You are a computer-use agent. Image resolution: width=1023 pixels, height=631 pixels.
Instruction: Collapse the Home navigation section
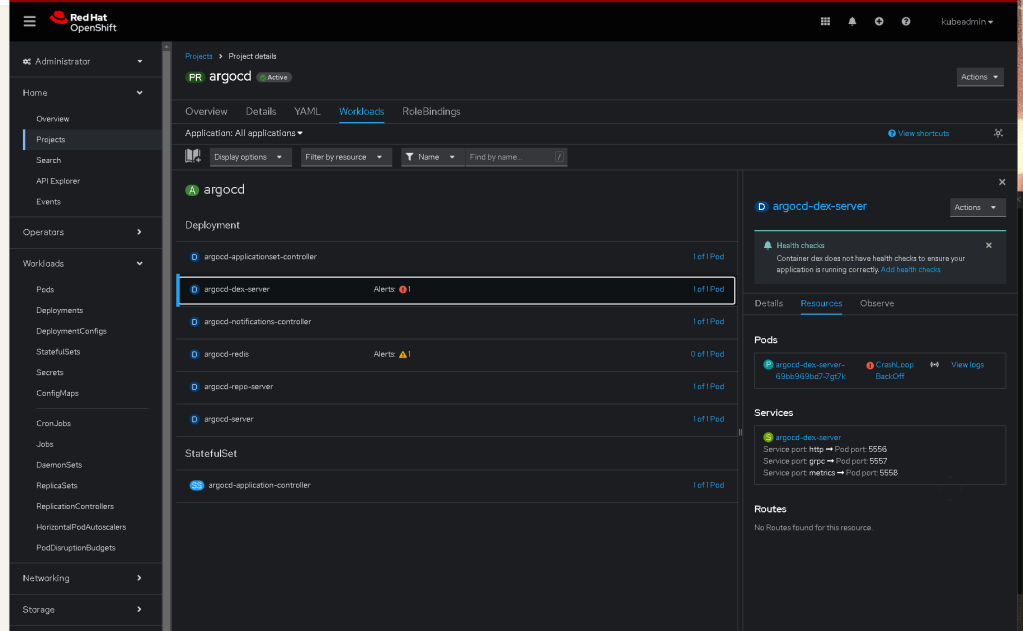click(82, 93)
